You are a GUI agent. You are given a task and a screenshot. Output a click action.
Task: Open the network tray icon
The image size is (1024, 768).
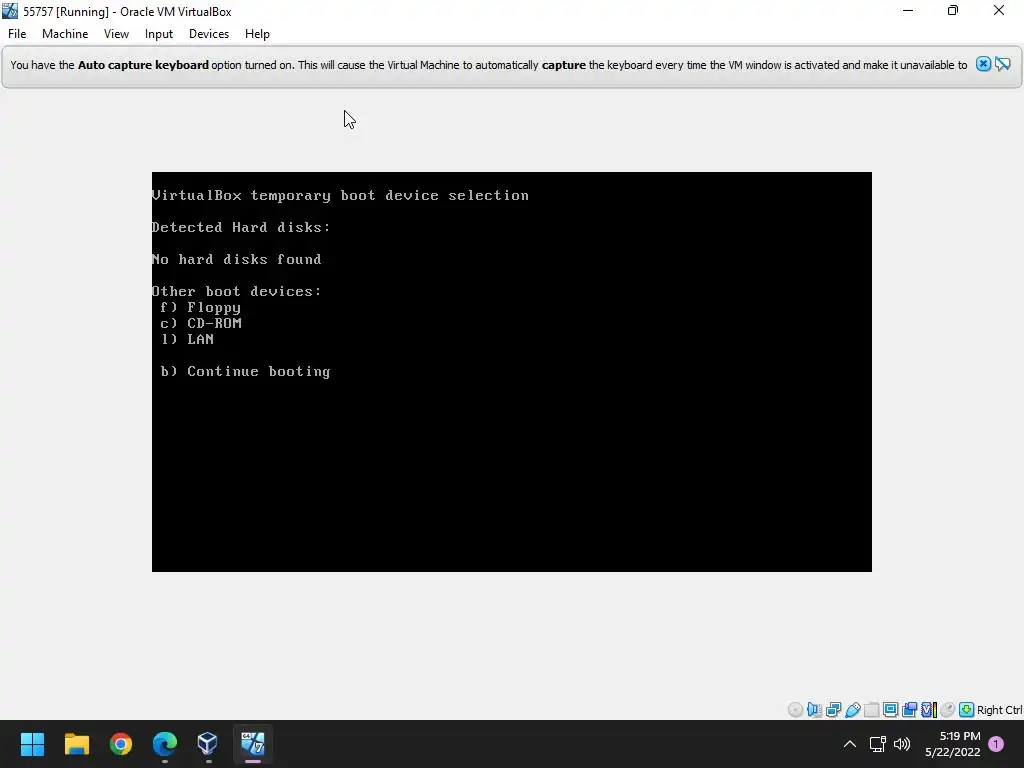point(877,744)
